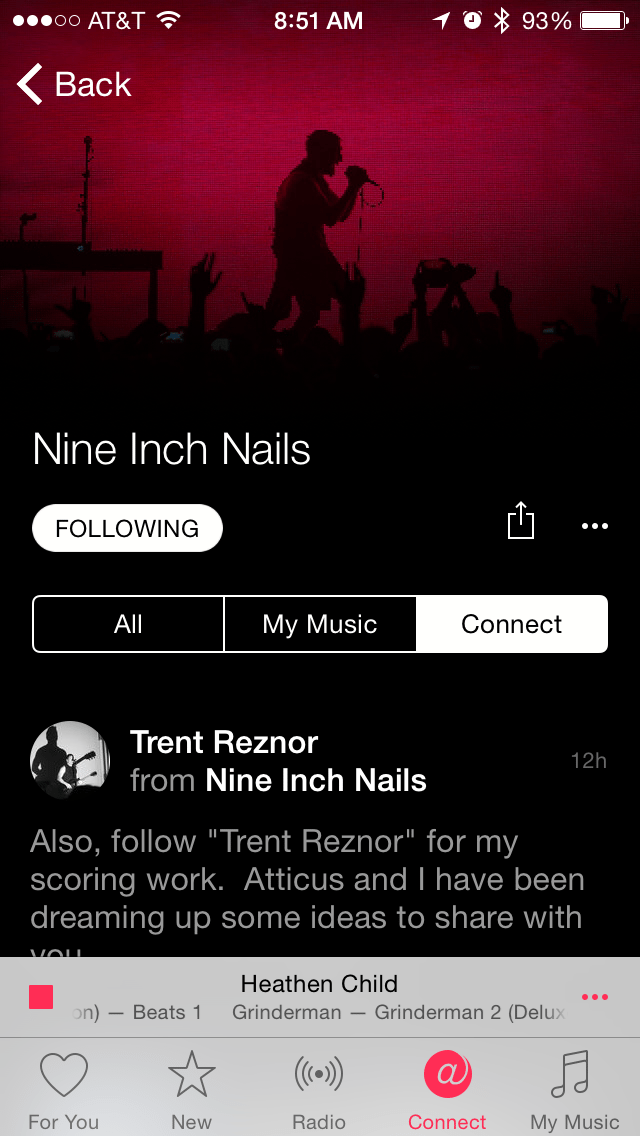Open the mini player's red ellipsis menu
Image resolution: width=640 pixels, height=1136 pixels.
pos(595,997)
